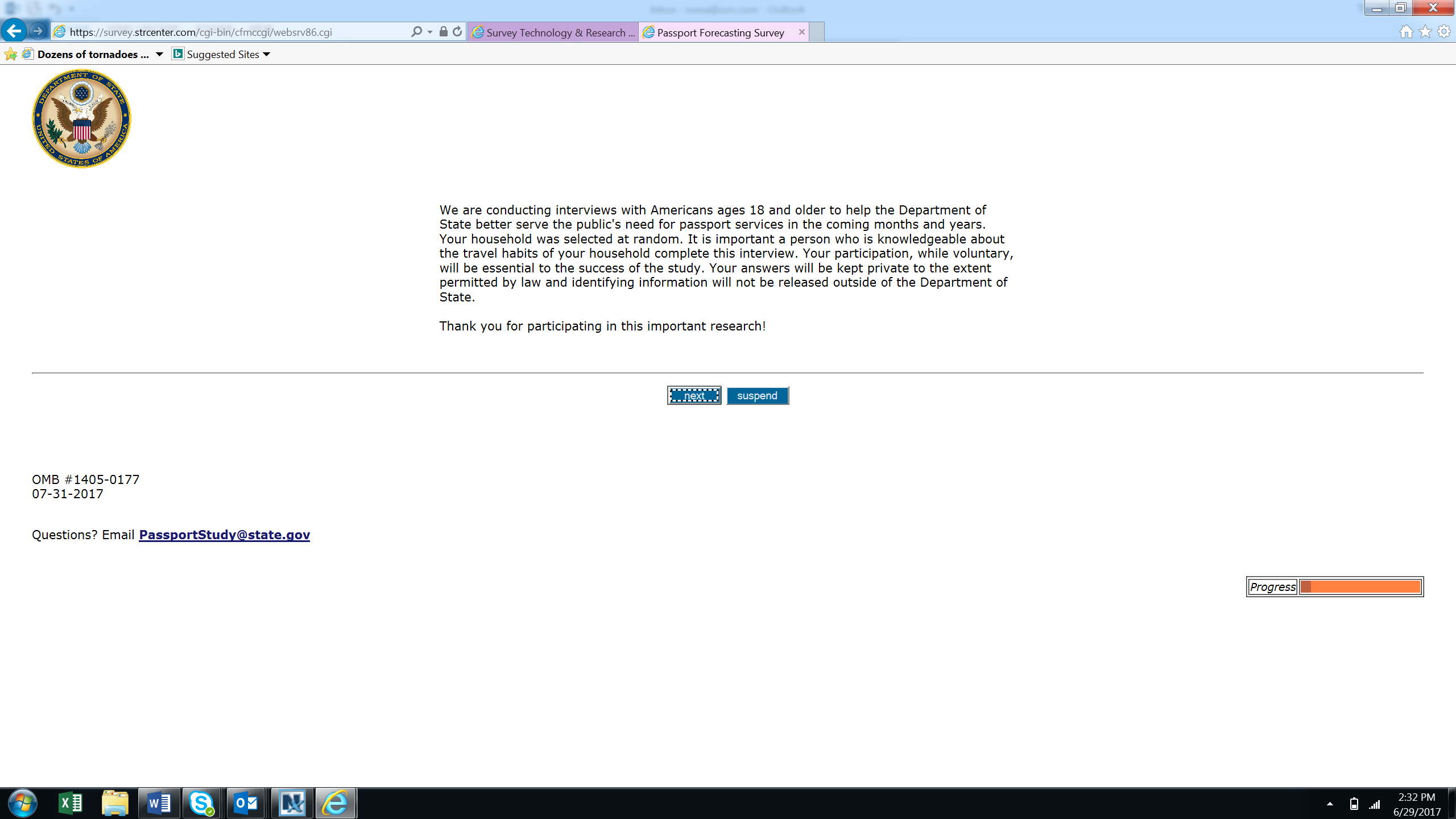Click the address bar search magnifier icon
Screen dimensions: 1456x819
tap(416, 32)
